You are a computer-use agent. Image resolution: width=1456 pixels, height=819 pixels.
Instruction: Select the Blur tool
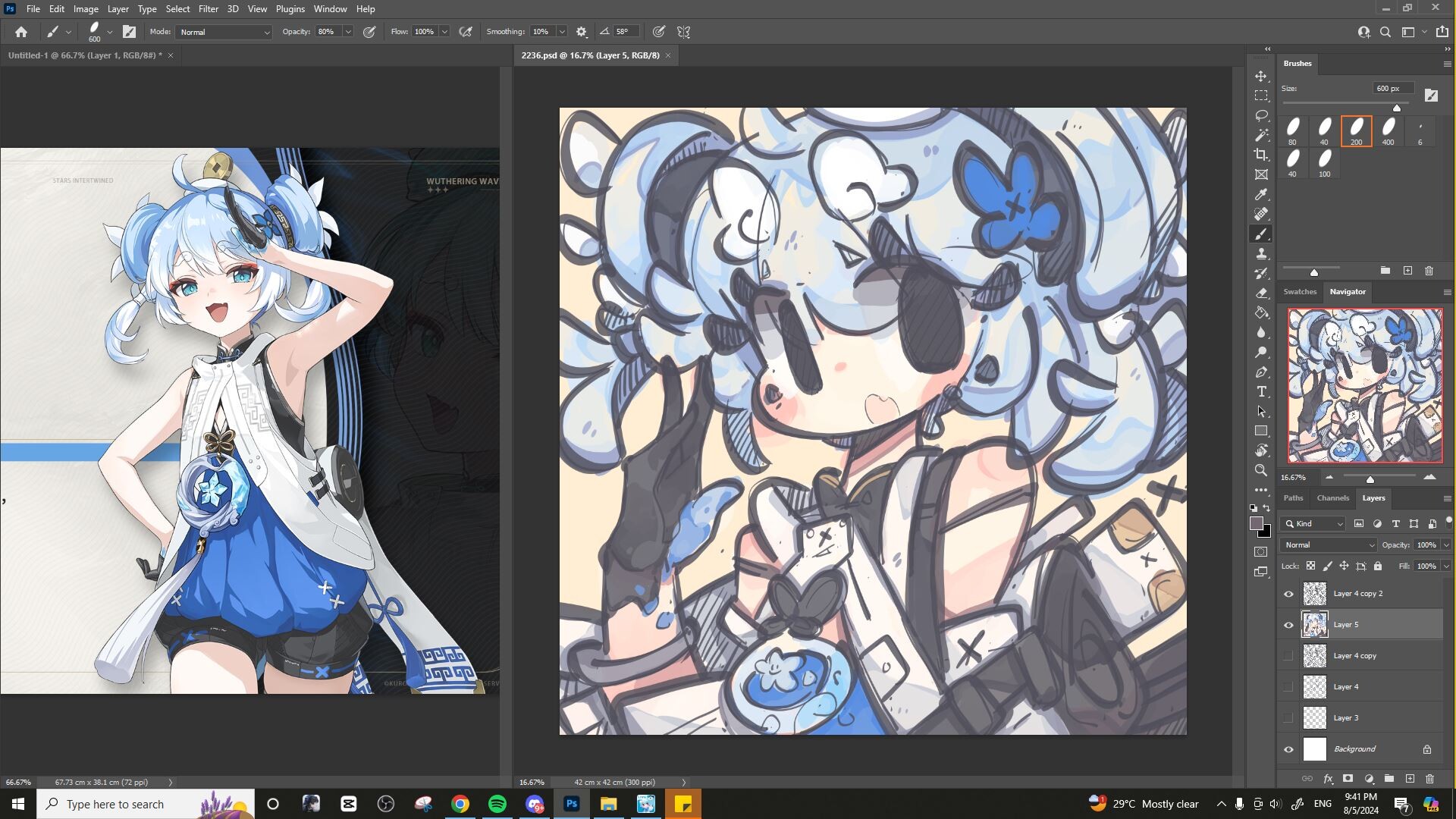[1261, 332]
